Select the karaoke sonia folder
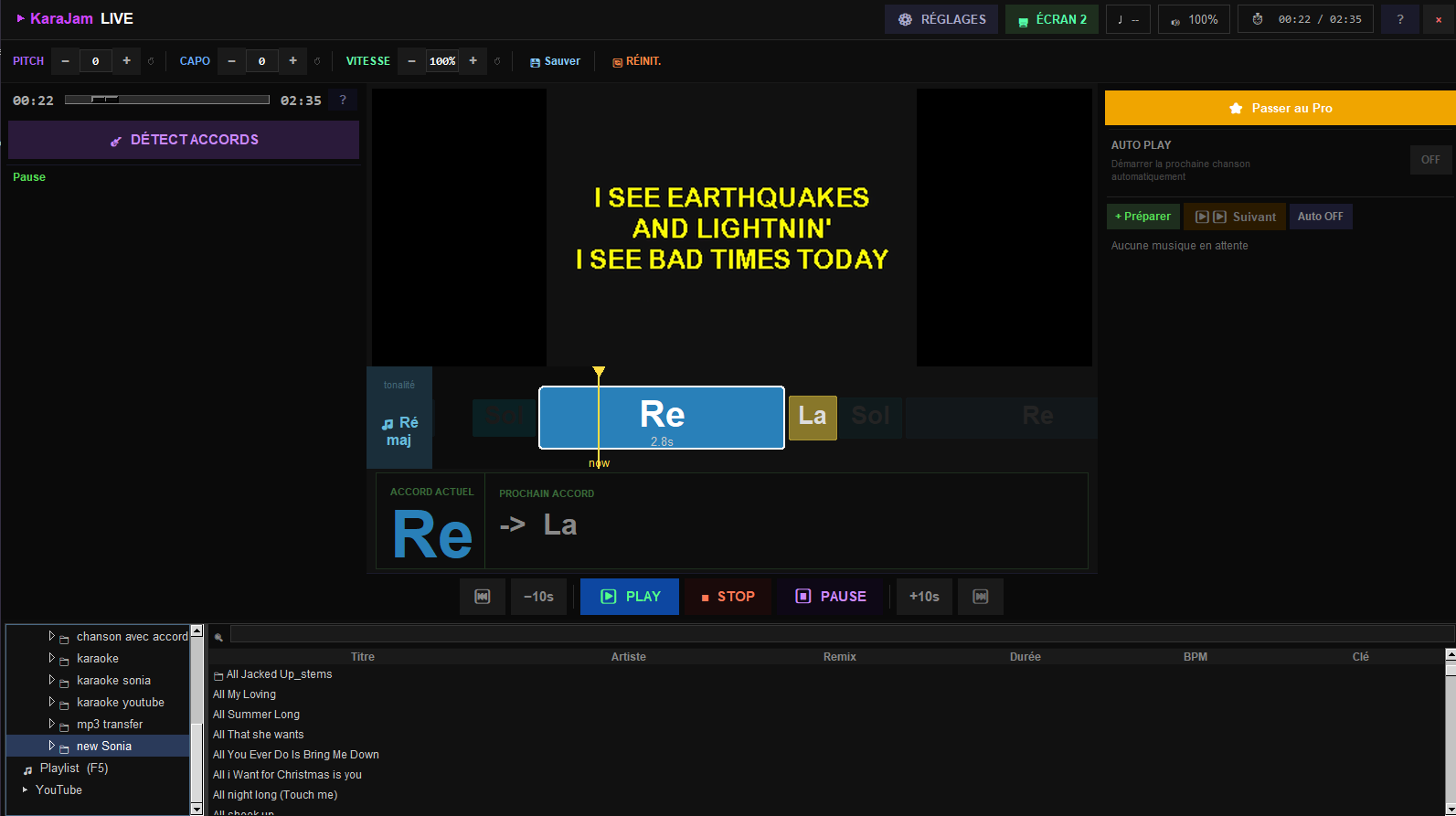The width and height of the screenshot is (1456, 816). pos(113,681)
